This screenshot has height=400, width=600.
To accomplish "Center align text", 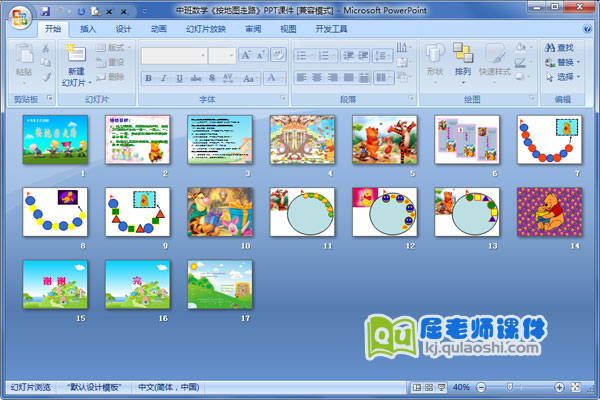I will (x=317, y=78).
